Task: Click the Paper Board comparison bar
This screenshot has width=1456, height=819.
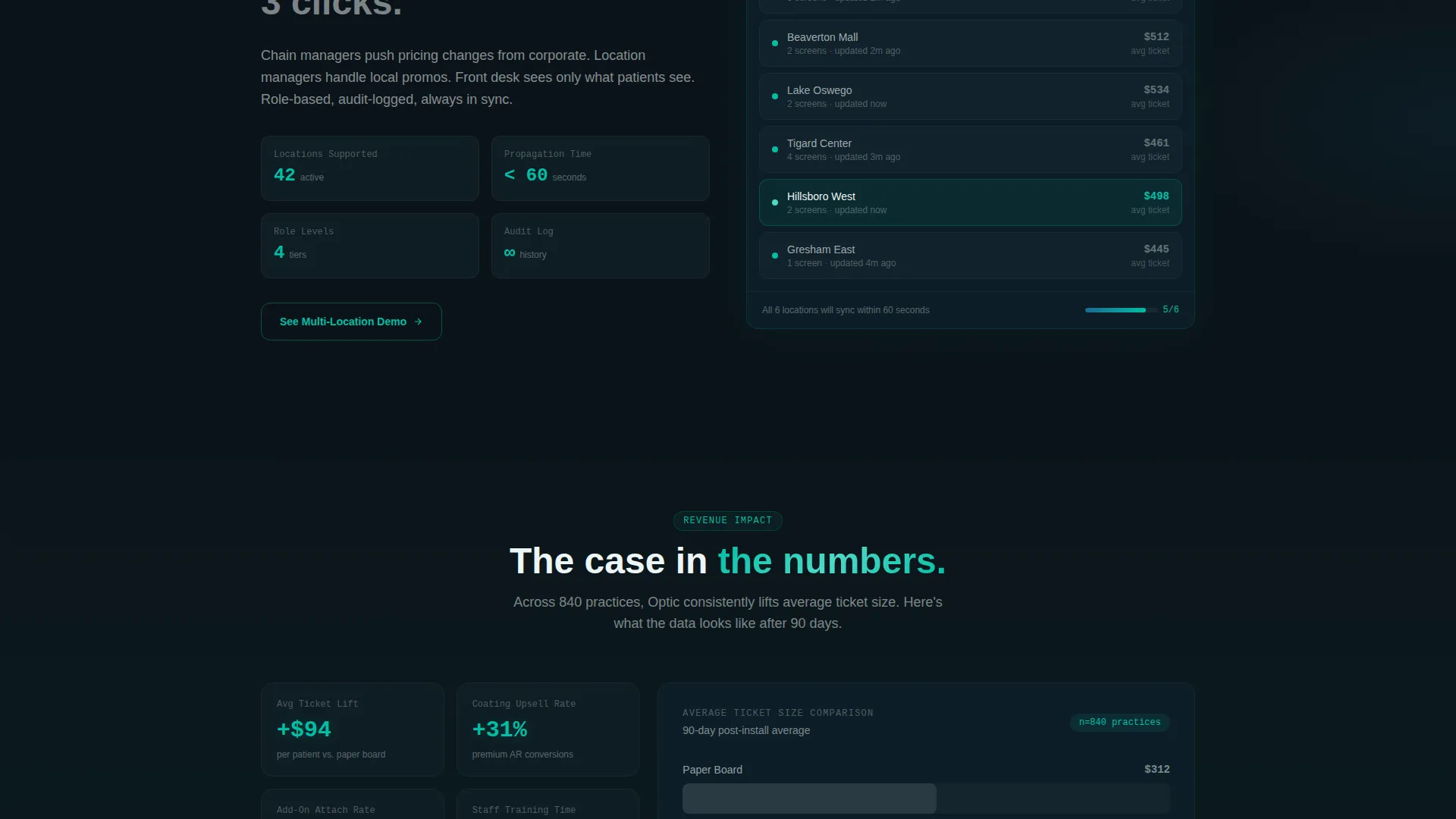Action: pyautogui.click(x=926, y=799)
